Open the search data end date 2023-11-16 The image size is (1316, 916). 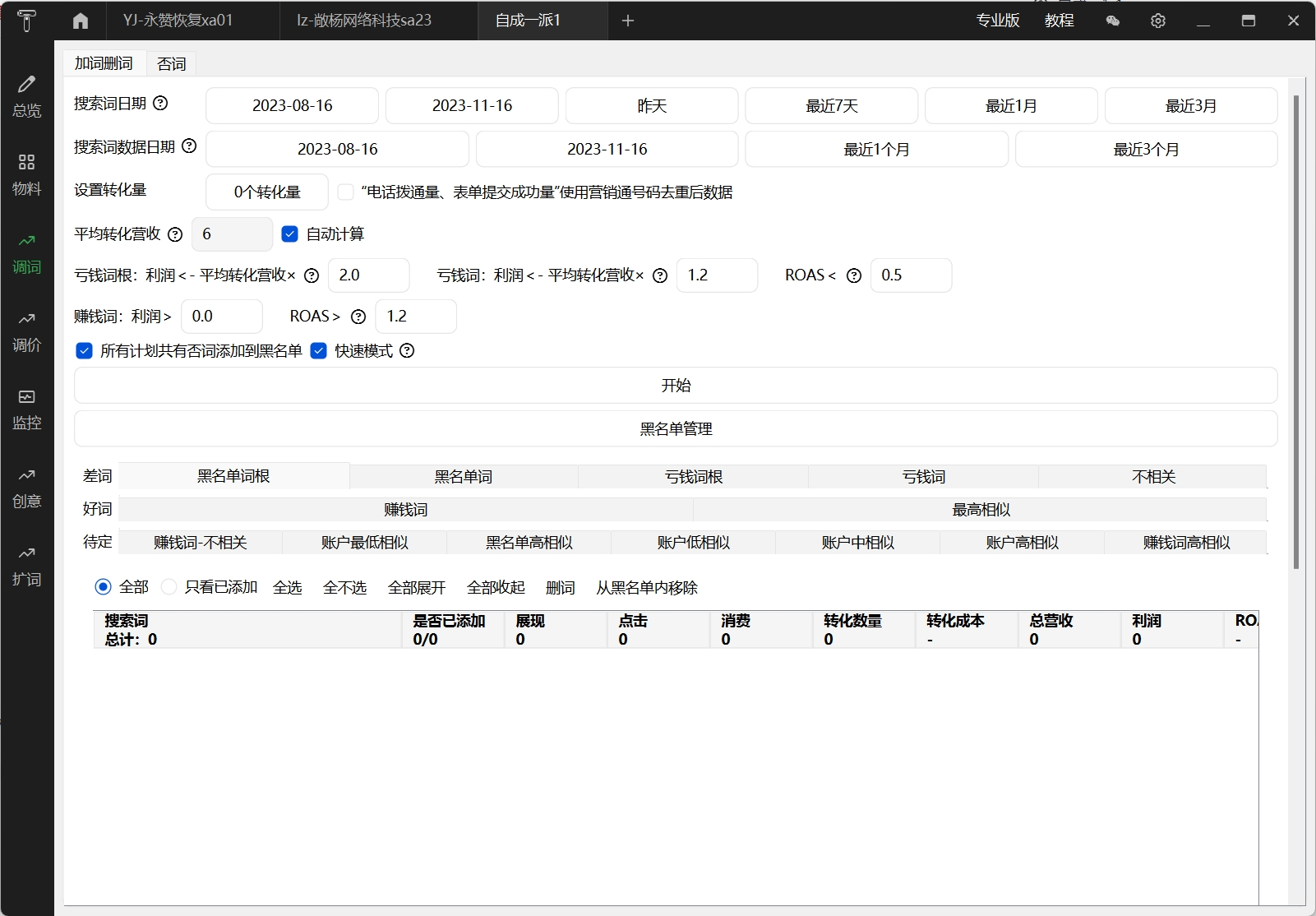[x=607, y=149]
